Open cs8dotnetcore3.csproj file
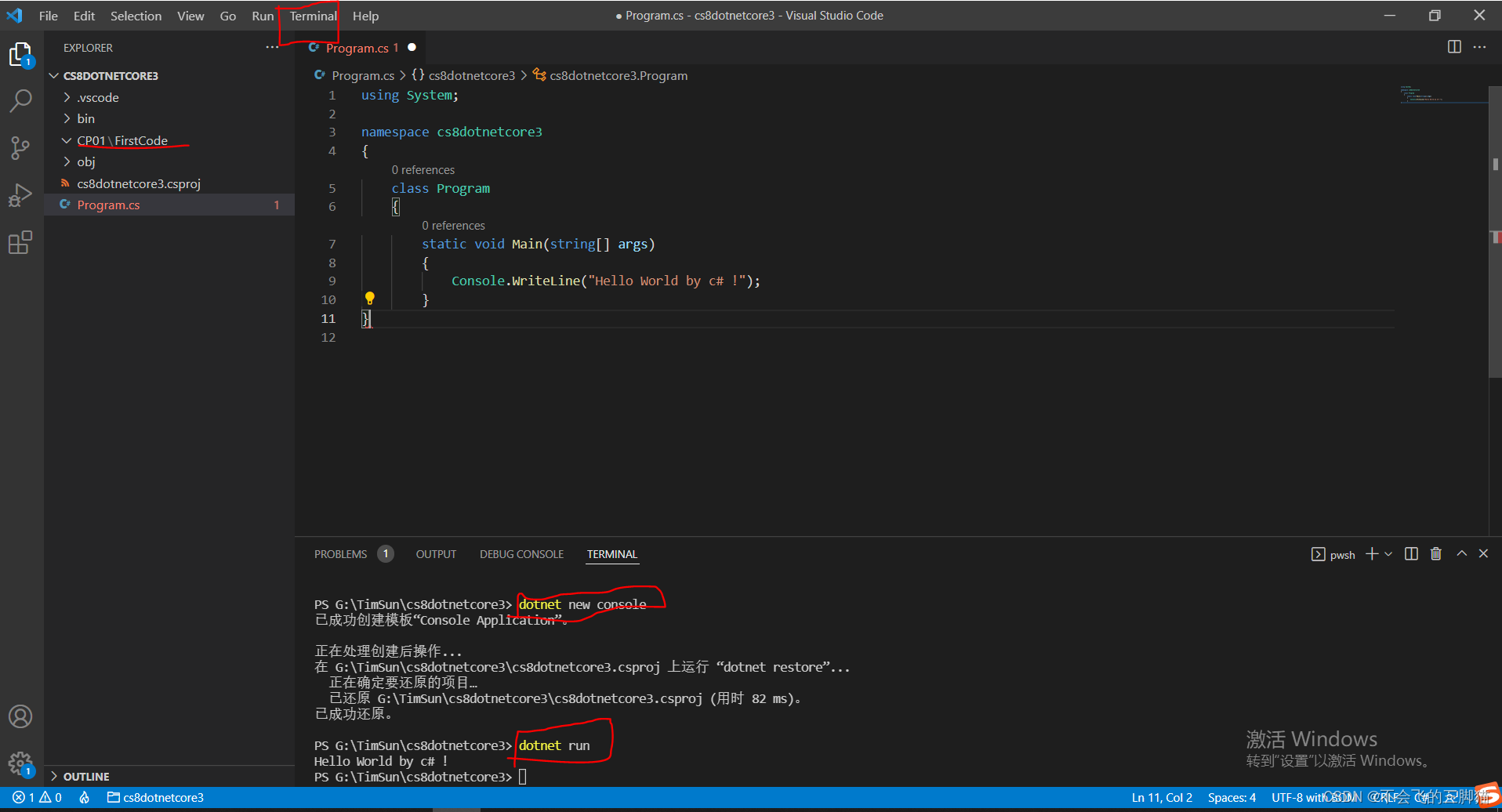1502x812 pixels. [169, 183]
